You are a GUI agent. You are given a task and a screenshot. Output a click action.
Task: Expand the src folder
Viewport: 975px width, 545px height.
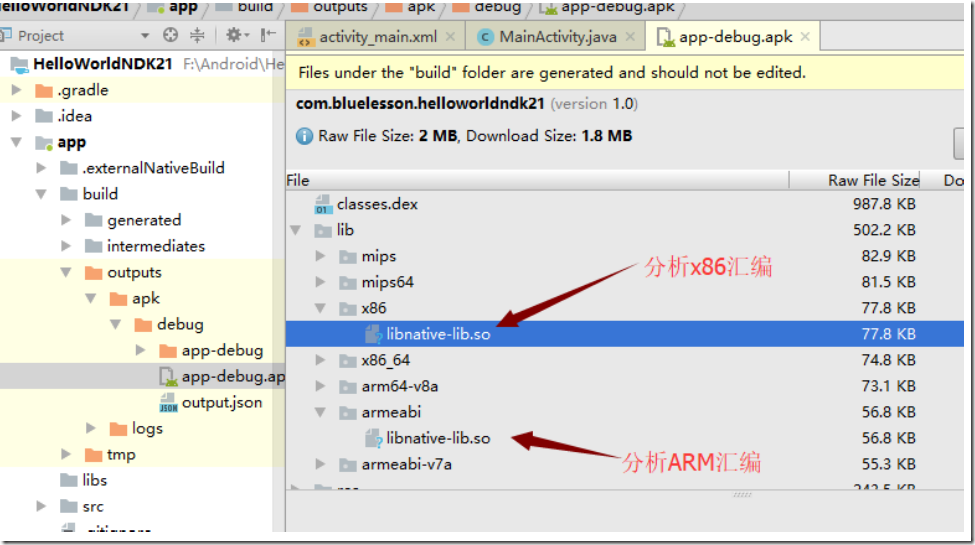[x=41, y=506]
